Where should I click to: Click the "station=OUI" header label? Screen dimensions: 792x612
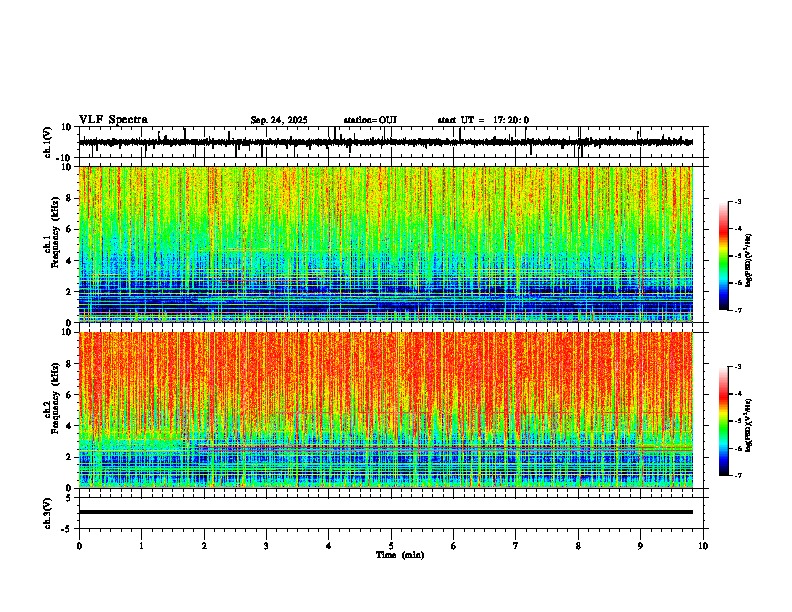click(370, 120)
